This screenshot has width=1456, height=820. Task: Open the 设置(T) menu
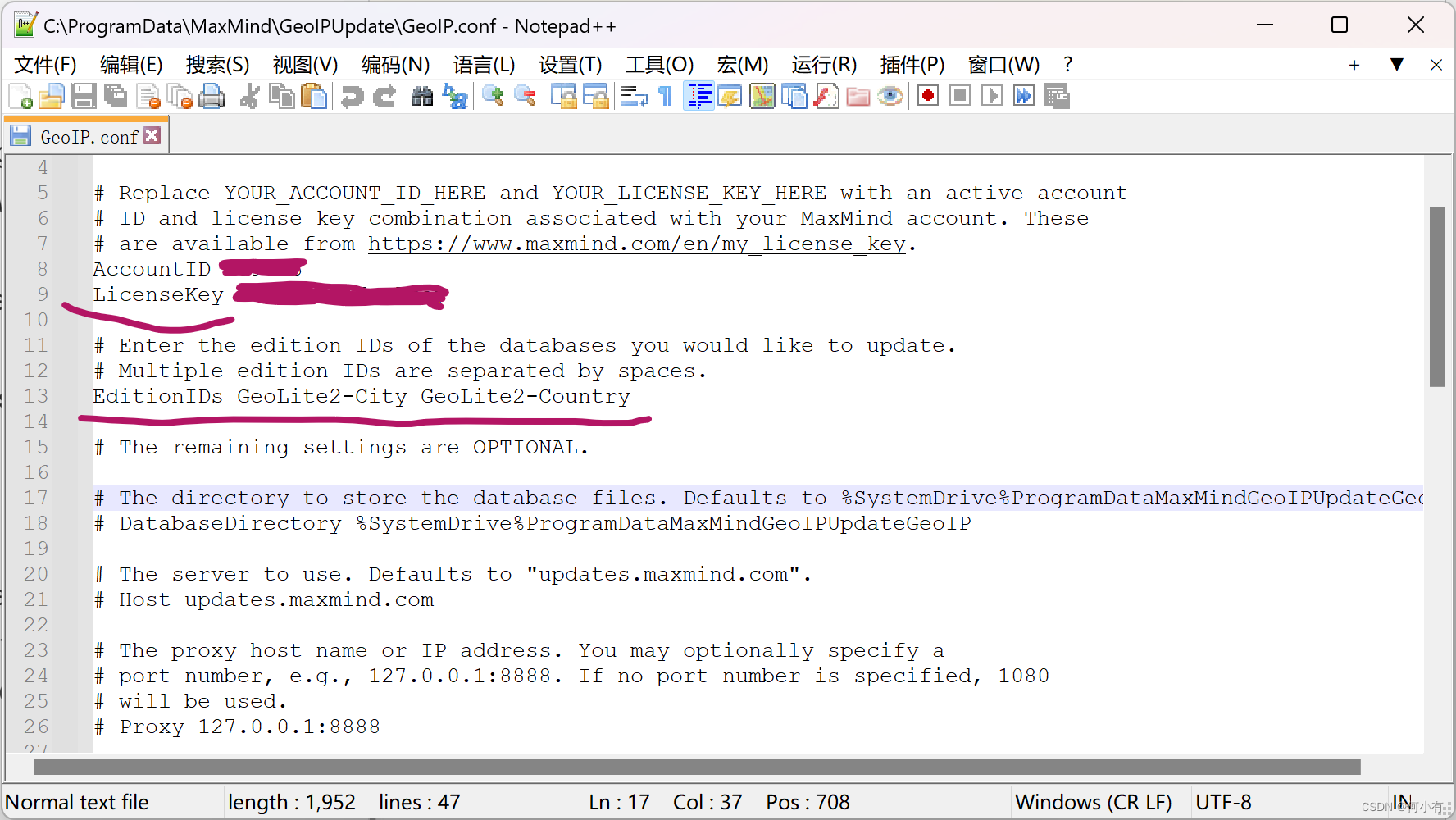pos(570,65)
